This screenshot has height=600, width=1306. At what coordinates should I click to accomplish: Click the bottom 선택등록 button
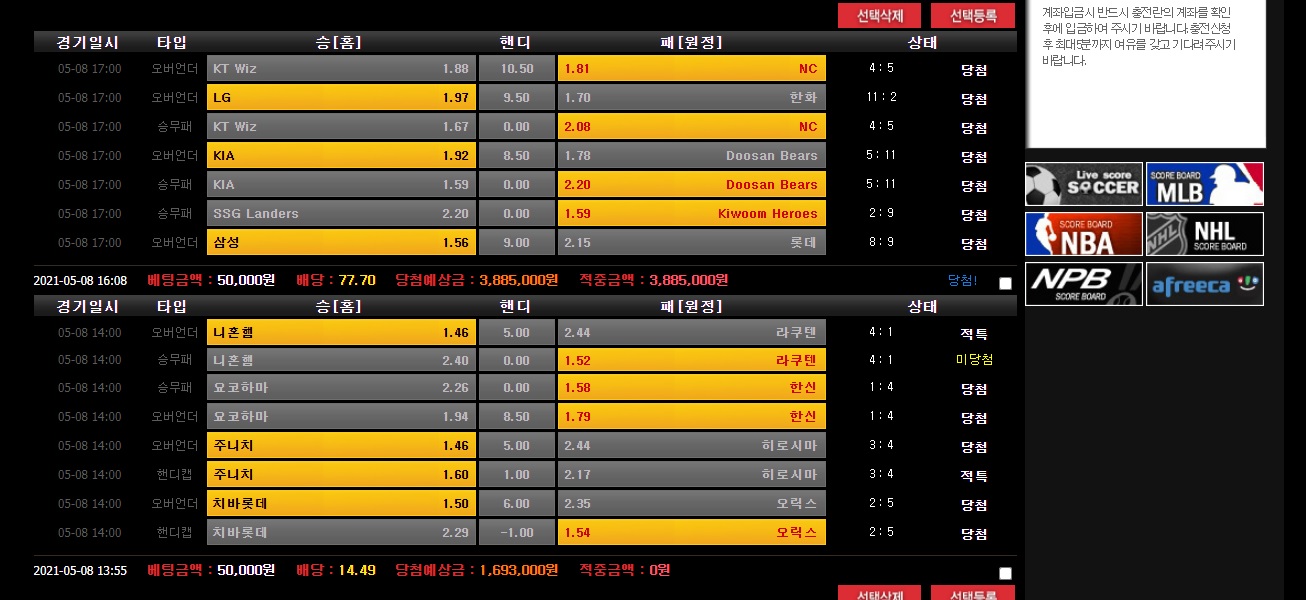pos(972,594)
